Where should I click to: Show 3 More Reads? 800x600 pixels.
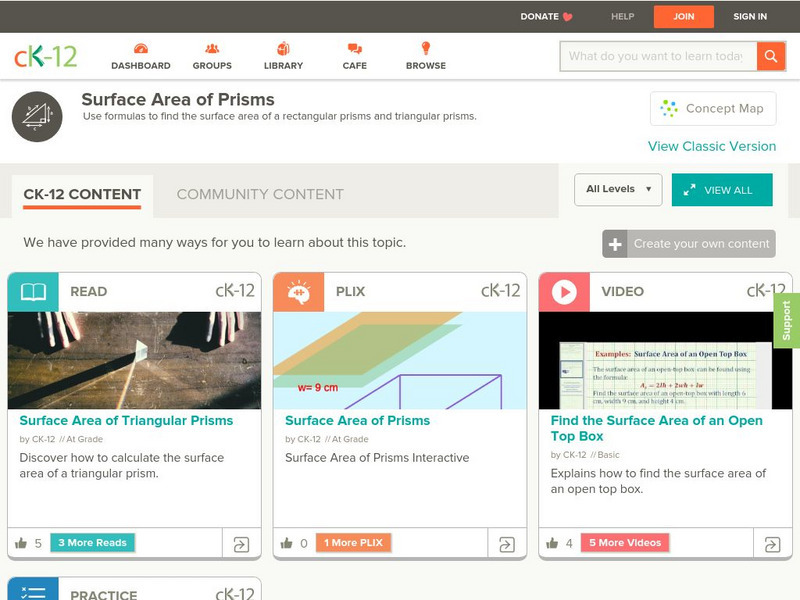coord(92,543)
